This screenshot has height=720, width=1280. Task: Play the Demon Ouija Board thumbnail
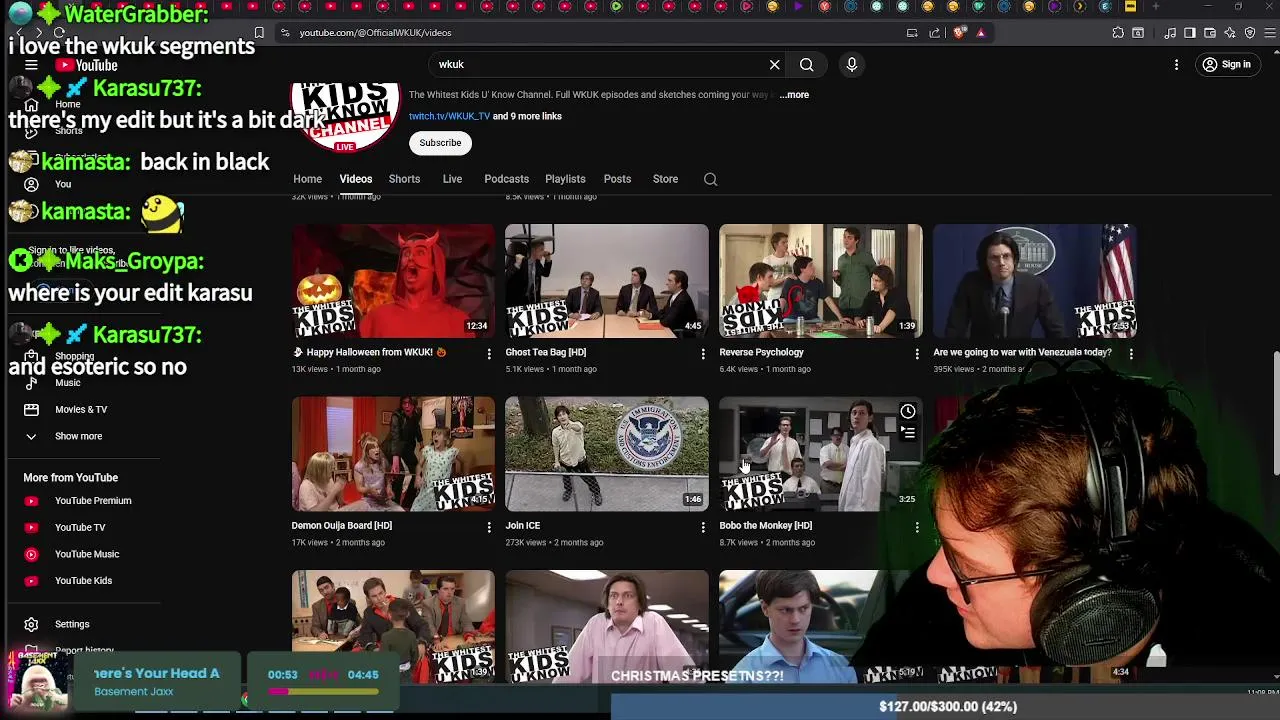393,454
